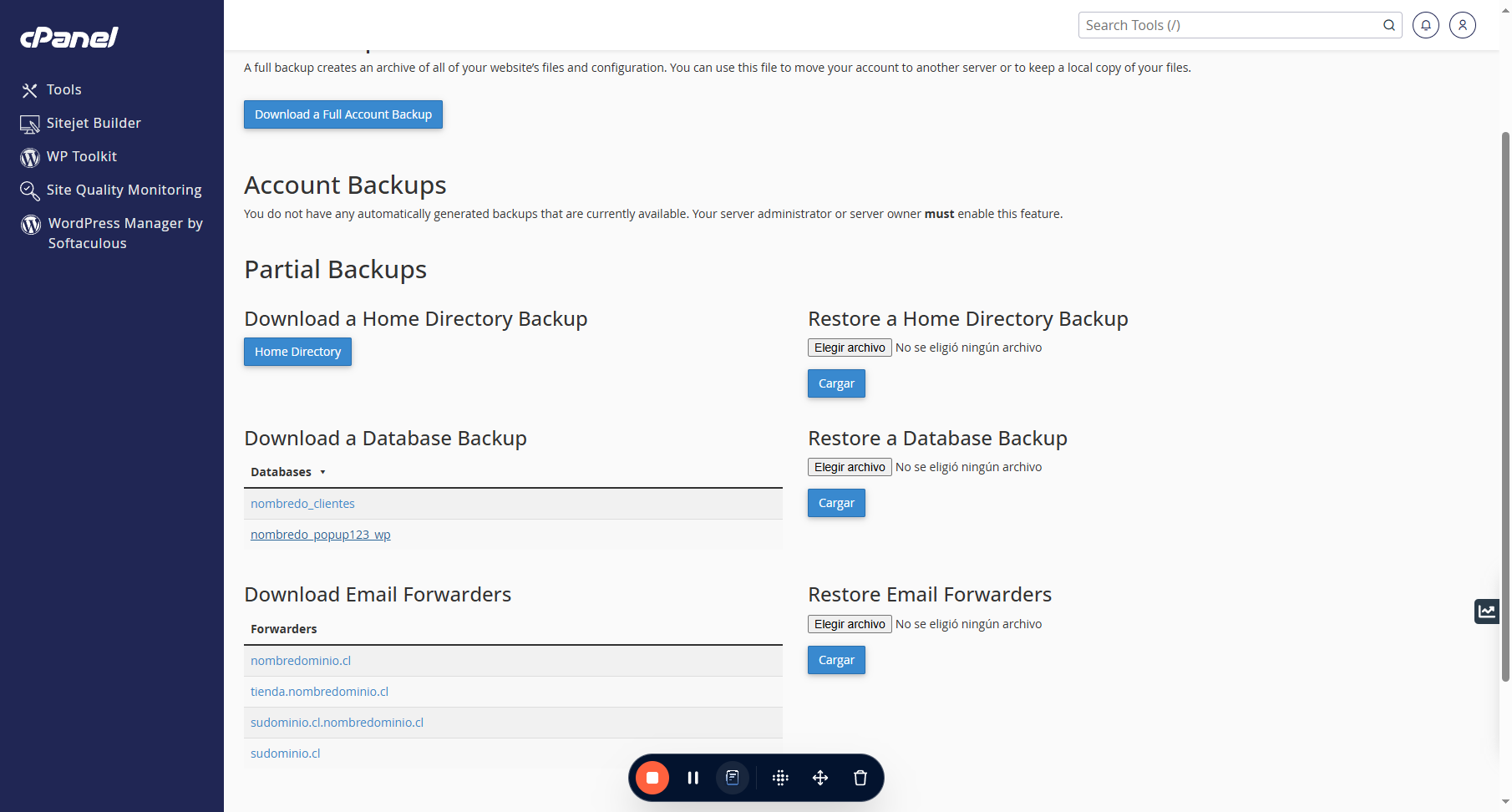The width and height of the screenshot is (1512, 812).
Task: Click the recorder dotted grid icon
Action: tap(780, 778)
